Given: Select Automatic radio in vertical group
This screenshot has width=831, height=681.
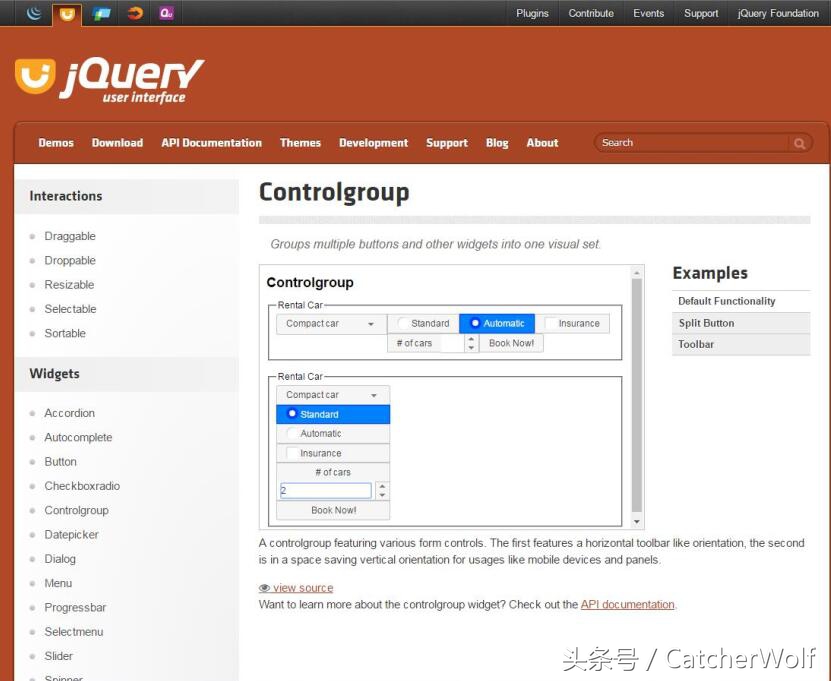Looking at the screenshot, I should coord(333,434).
